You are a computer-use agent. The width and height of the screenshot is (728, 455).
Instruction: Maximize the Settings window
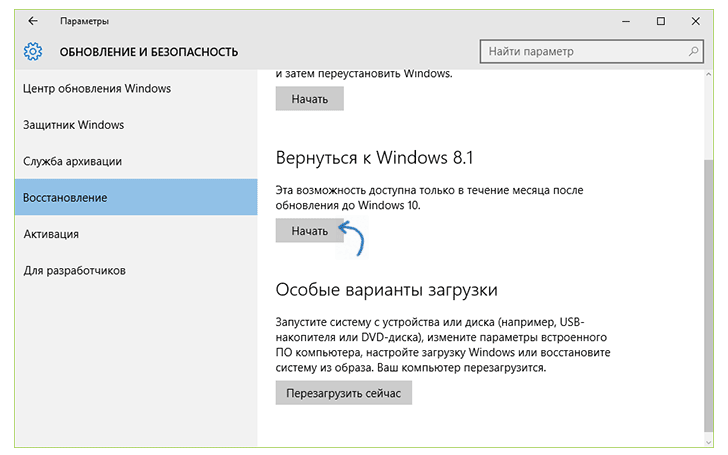pyautogui.click(x=661, y=21)
